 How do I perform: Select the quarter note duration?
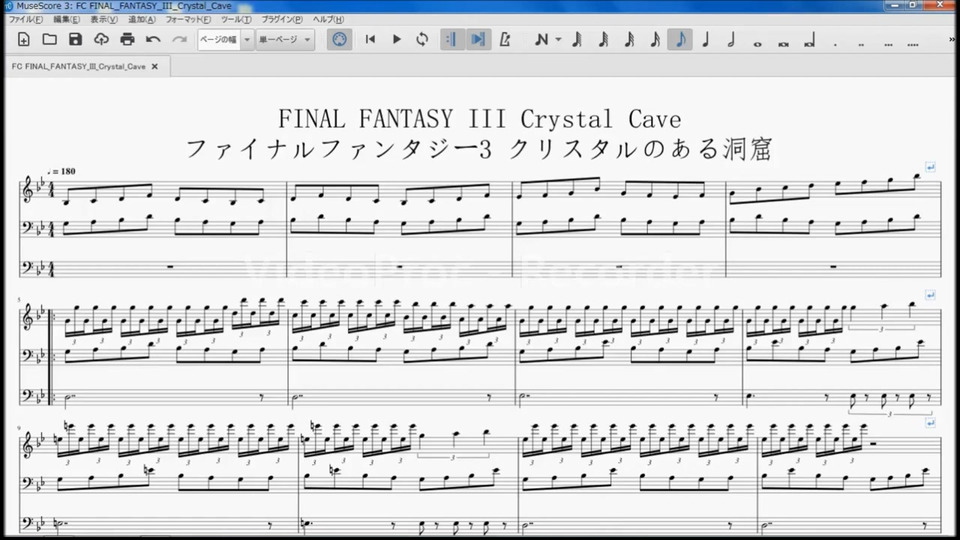[706, 40]
